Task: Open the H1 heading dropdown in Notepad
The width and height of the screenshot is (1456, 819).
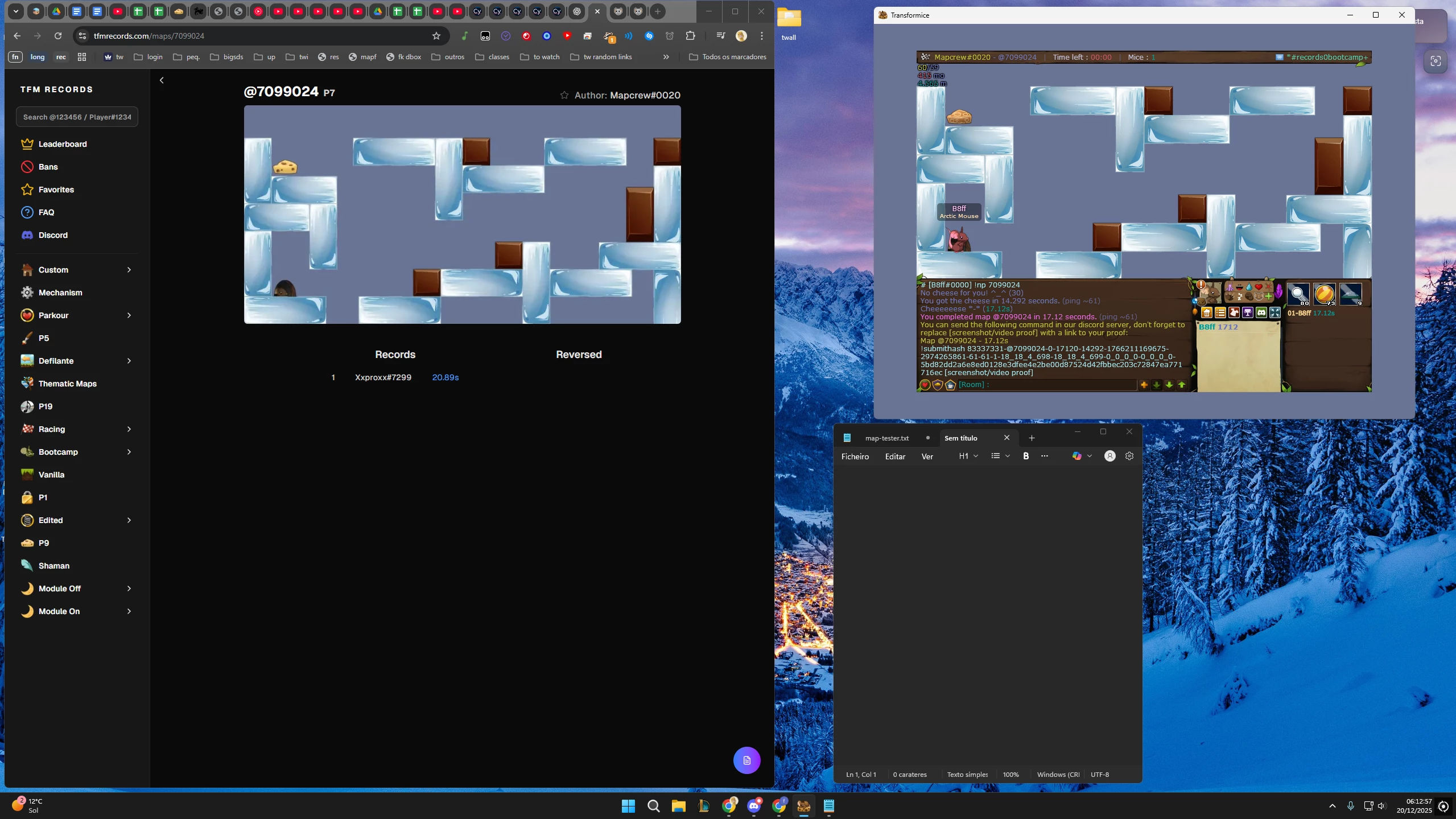Action: click(968, 456)
